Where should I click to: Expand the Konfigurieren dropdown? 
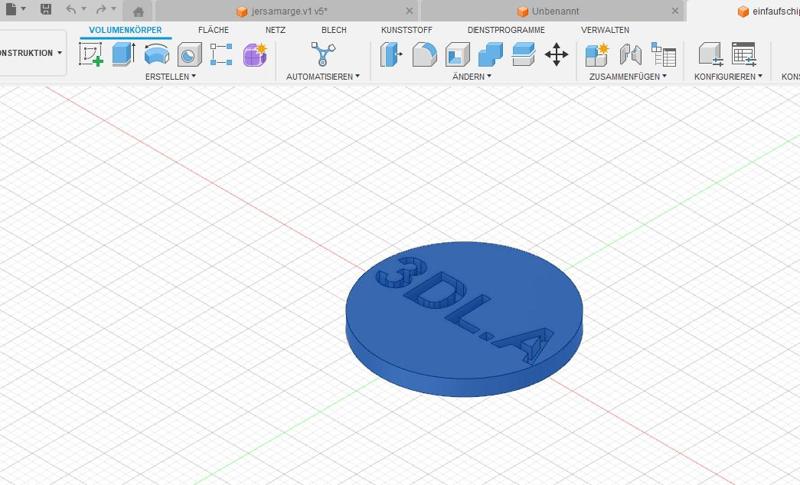pos(728,76)
